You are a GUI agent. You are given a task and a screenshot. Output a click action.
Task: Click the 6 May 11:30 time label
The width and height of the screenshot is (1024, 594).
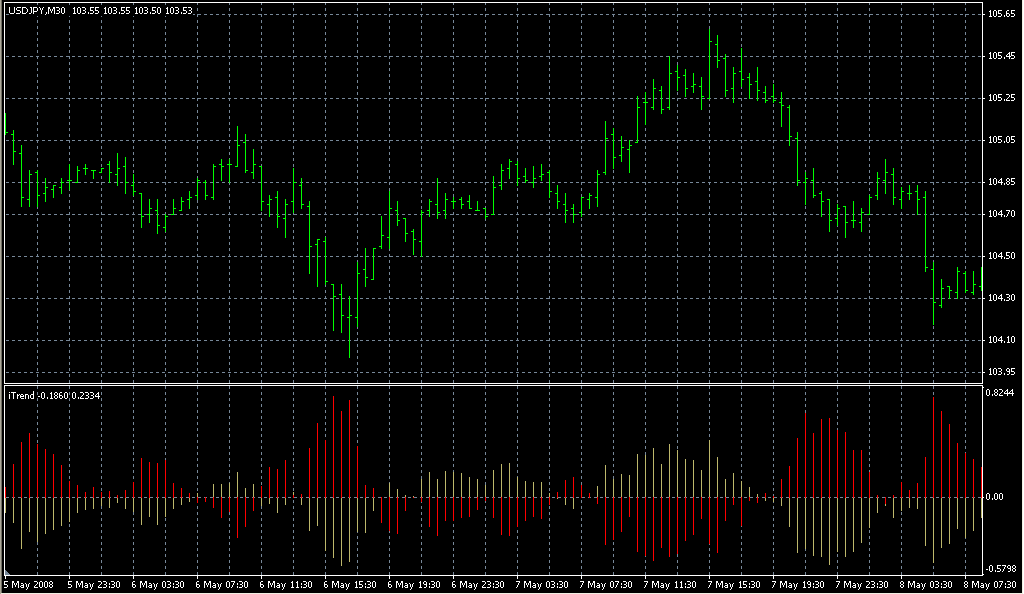point(286,585)
